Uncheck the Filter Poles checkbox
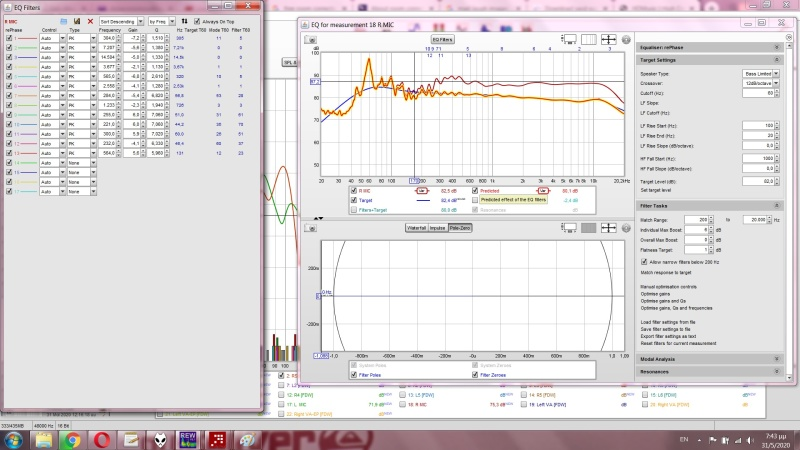Viewport: 800px width, 450px height. [352, 375]
